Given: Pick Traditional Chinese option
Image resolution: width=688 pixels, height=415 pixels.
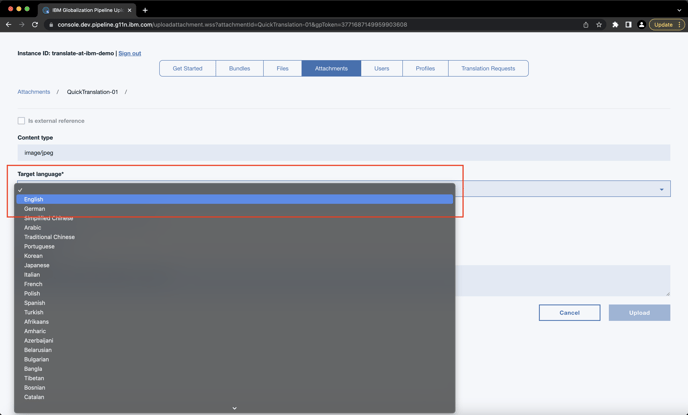Looking at the screenshot, I should (x=235, y=237).
